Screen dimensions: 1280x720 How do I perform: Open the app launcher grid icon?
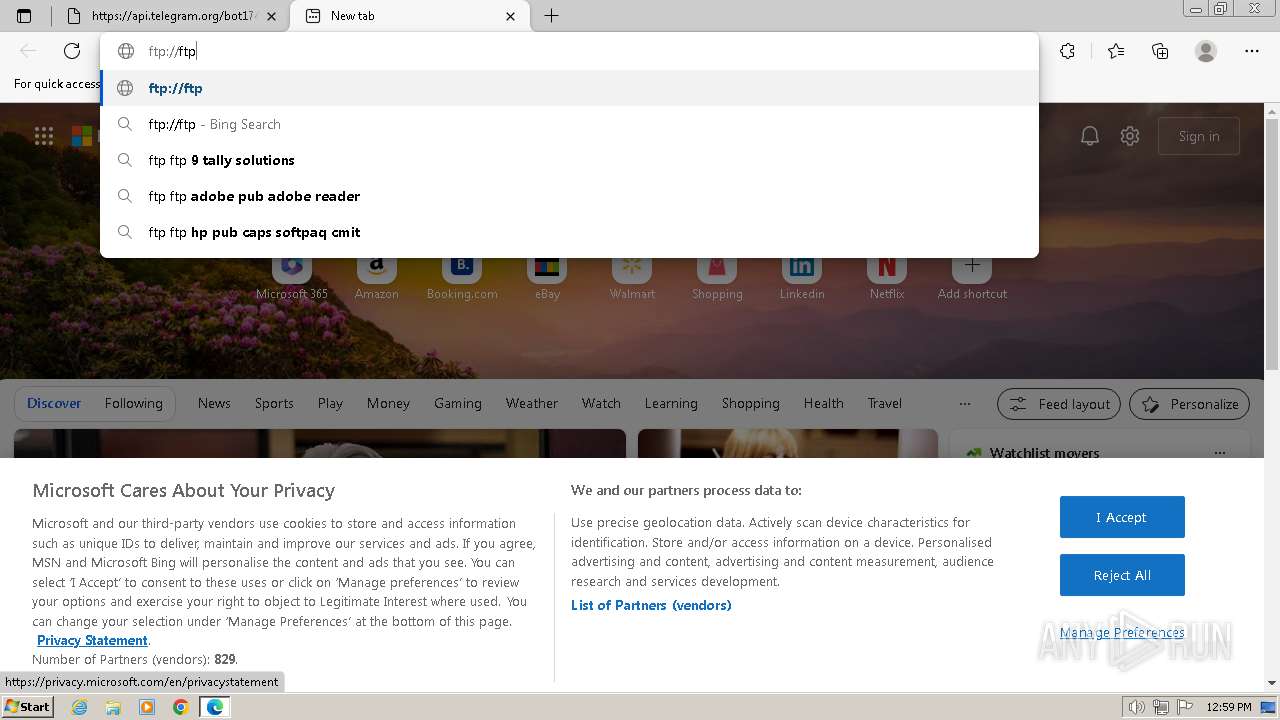pos(44,136)
